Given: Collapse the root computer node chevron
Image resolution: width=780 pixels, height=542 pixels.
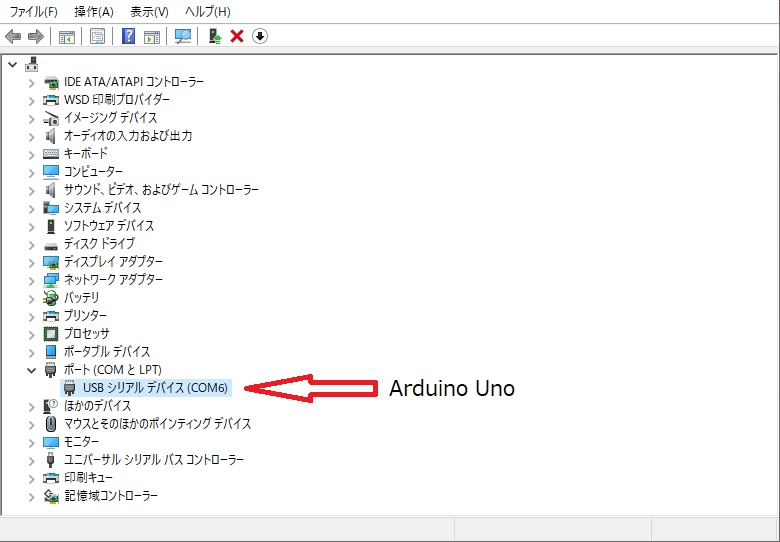Looking at the screenshot, I should tap(13, 65).
